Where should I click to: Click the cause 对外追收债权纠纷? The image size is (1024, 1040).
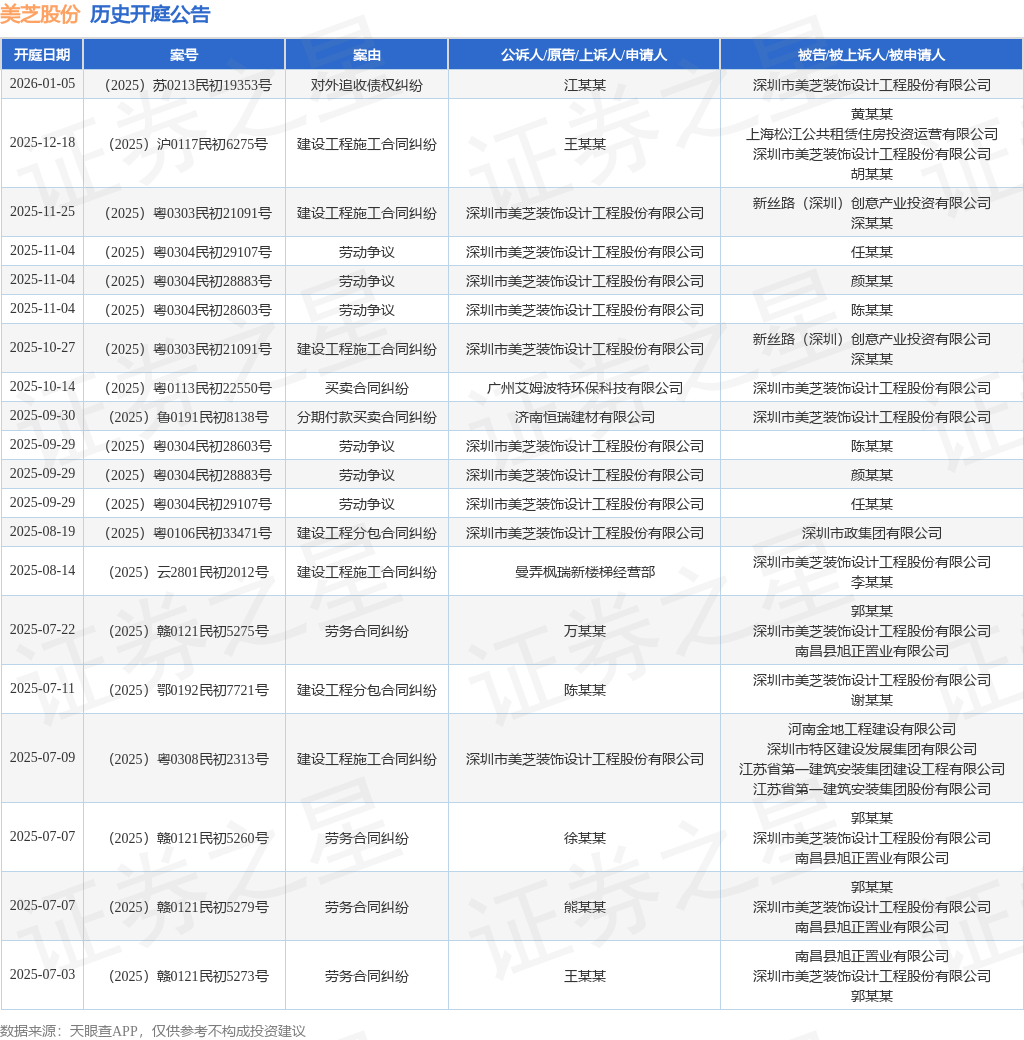point(367,85)
